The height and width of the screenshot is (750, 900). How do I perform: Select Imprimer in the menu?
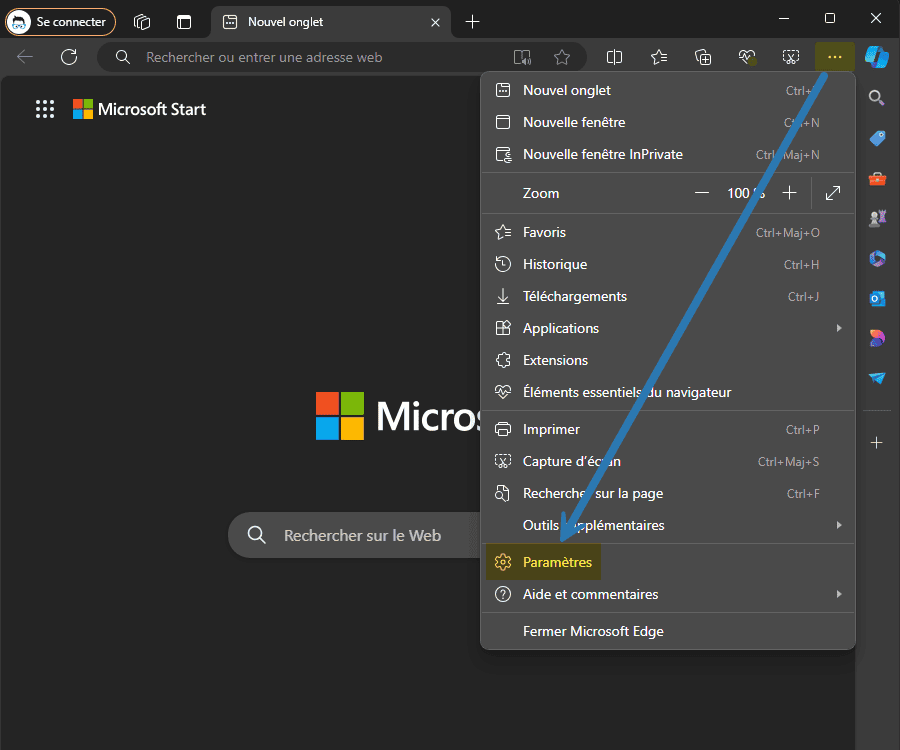[668, 429]
